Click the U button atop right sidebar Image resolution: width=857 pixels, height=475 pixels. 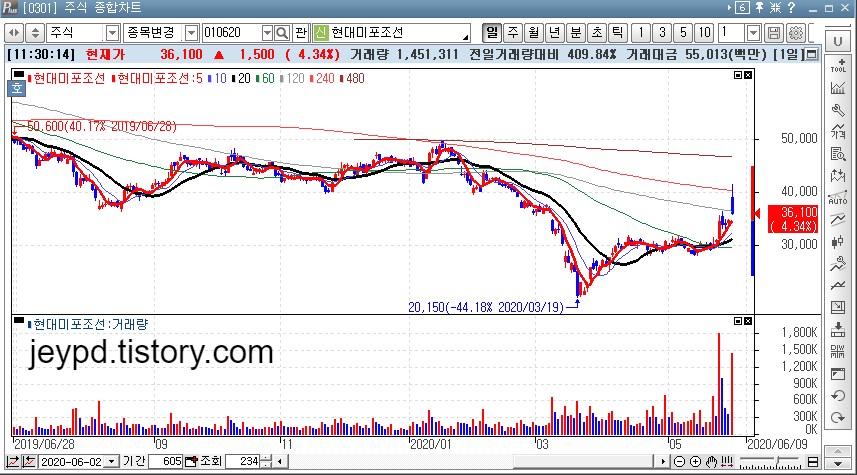(838, 42)
